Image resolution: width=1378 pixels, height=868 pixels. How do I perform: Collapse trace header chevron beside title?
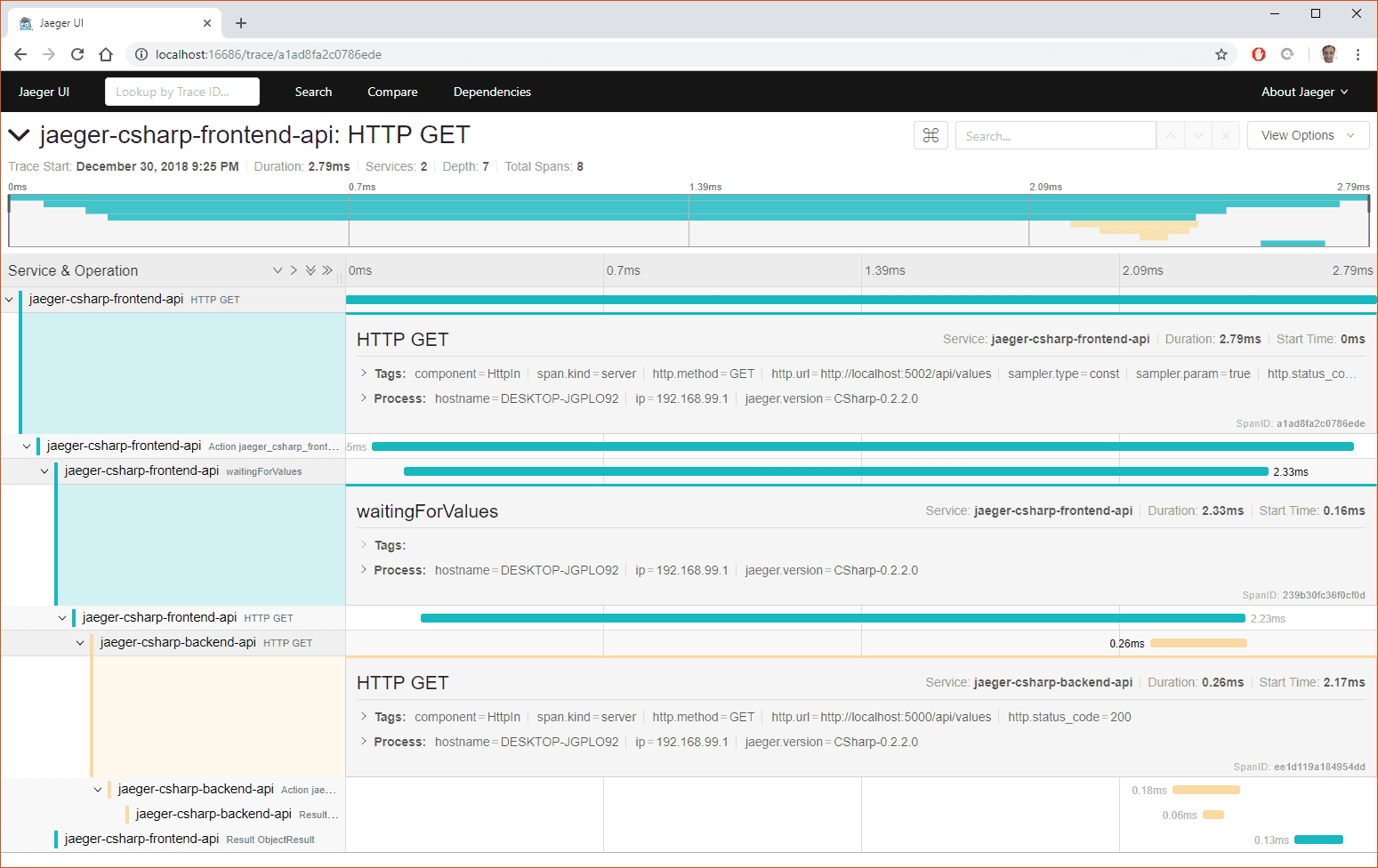coord(19,135)
